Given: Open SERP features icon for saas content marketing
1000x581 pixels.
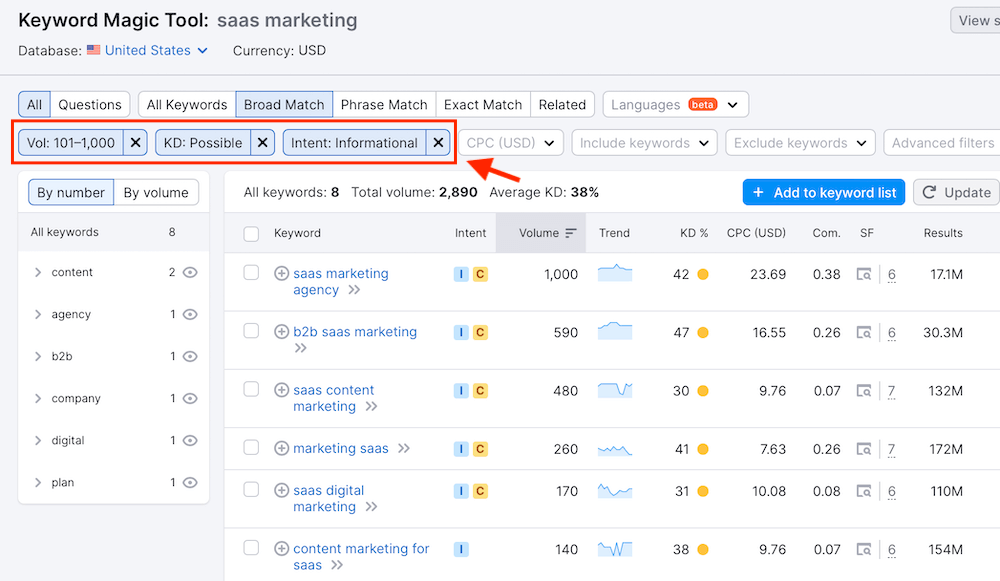Looking at the screenshot, I should point(864,391).
